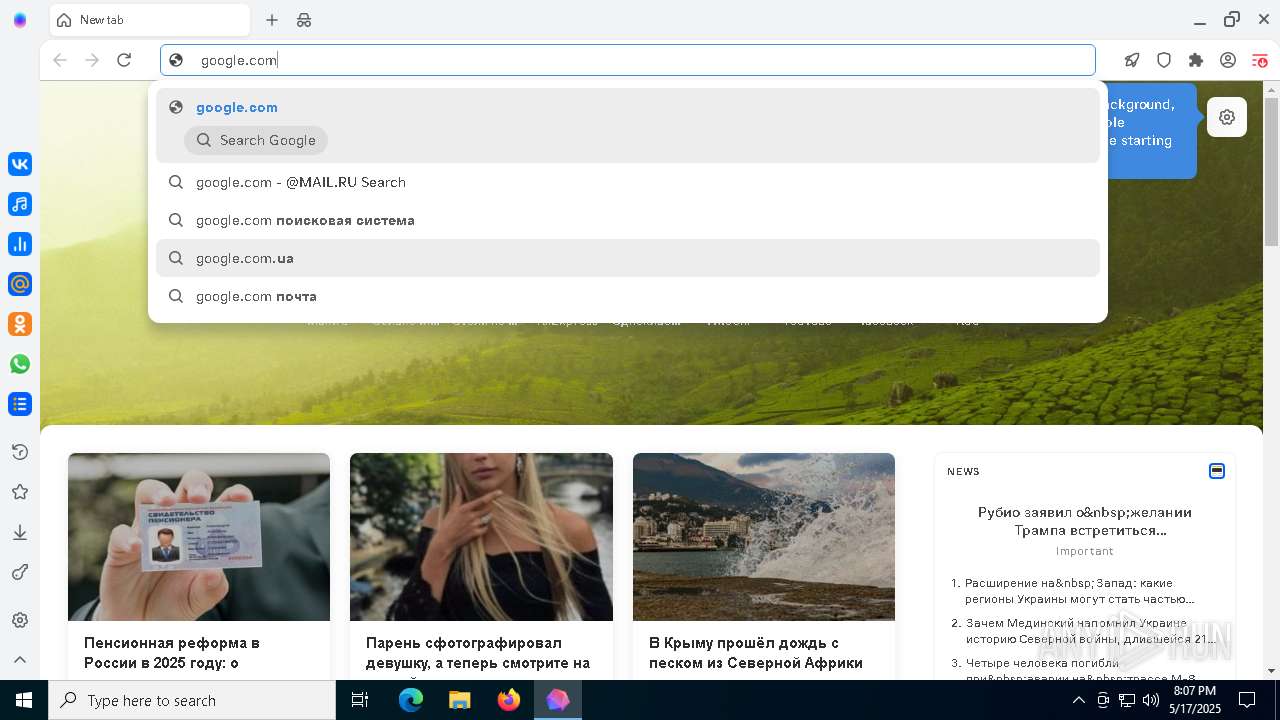This screenshot has height=720, width=1280.
Task: Open the password key sidebar icon
Action: [20, 572]
